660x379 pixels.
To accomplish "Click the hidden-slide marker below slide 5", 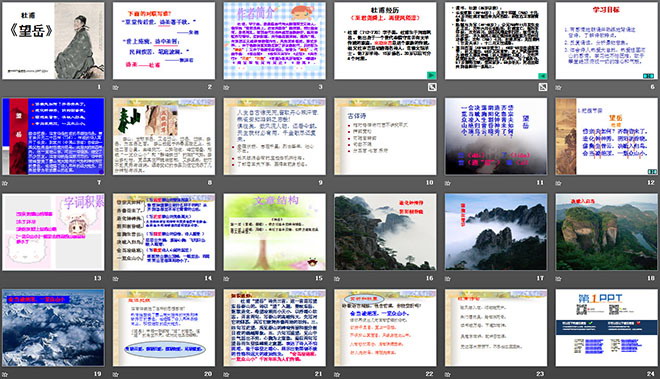I will (x=543, y=87).
